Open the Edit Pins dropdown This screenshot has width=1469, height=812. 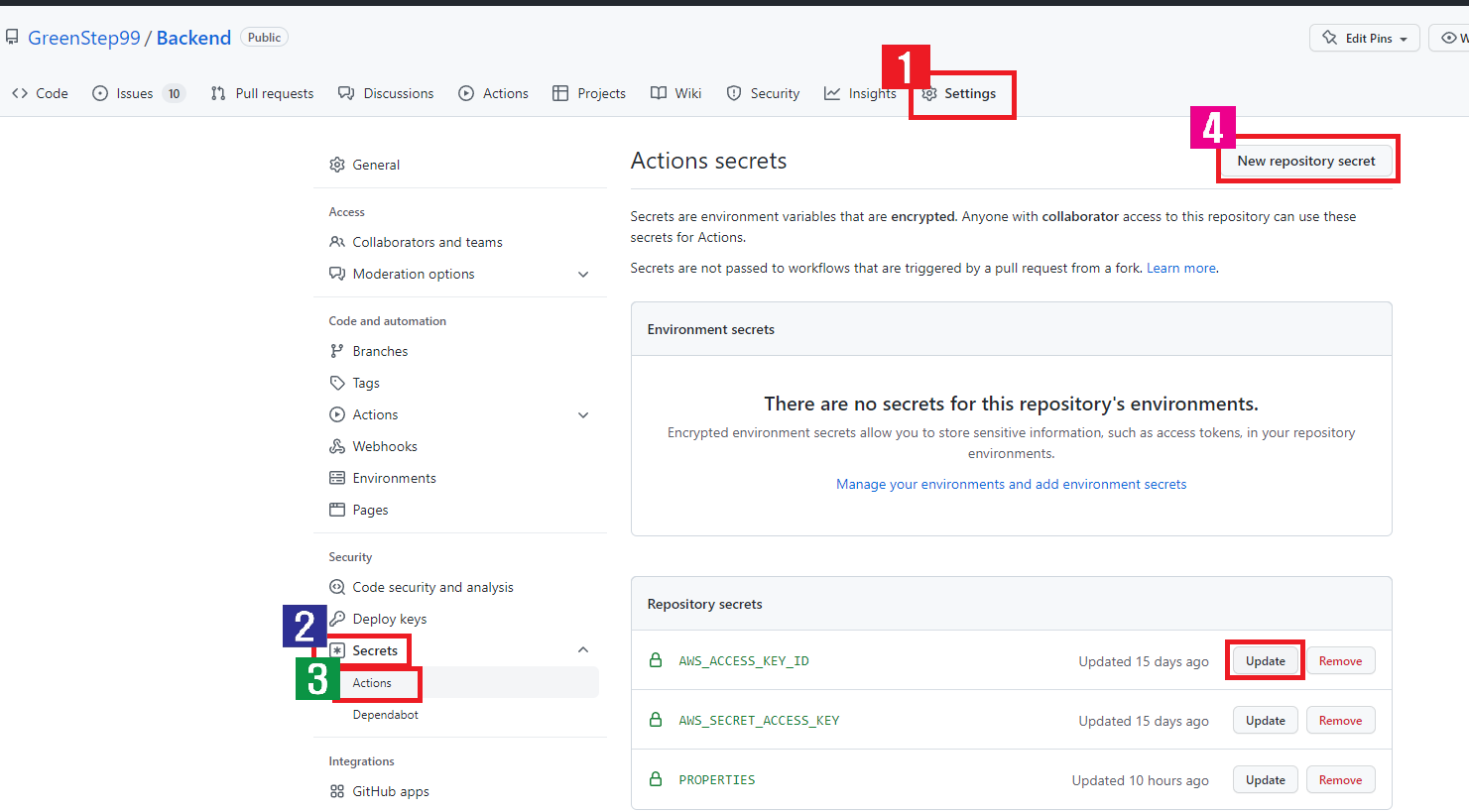1365,38
